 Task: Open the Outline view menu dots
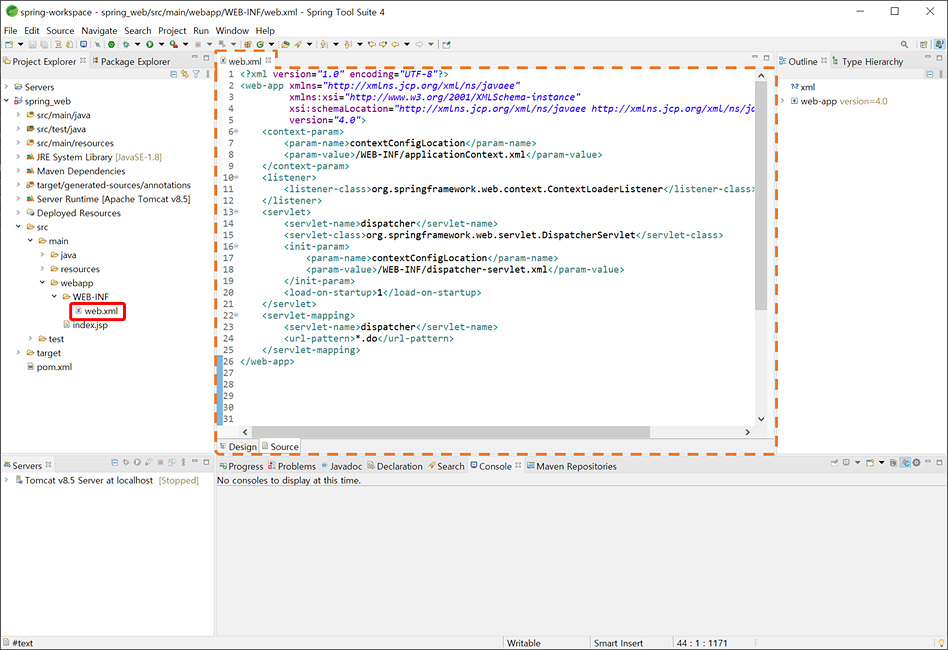pos(941,74)
